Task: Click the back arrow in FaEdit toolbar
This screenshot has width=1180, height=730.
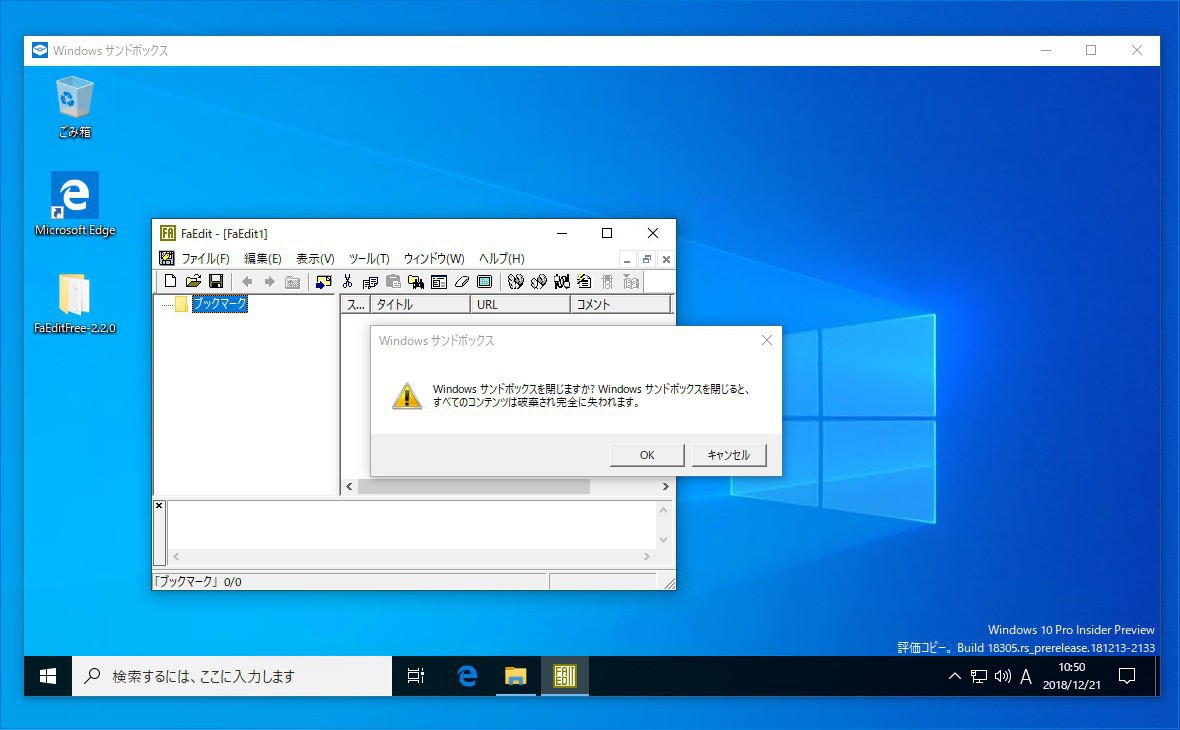Action: [x=247, y=281]
